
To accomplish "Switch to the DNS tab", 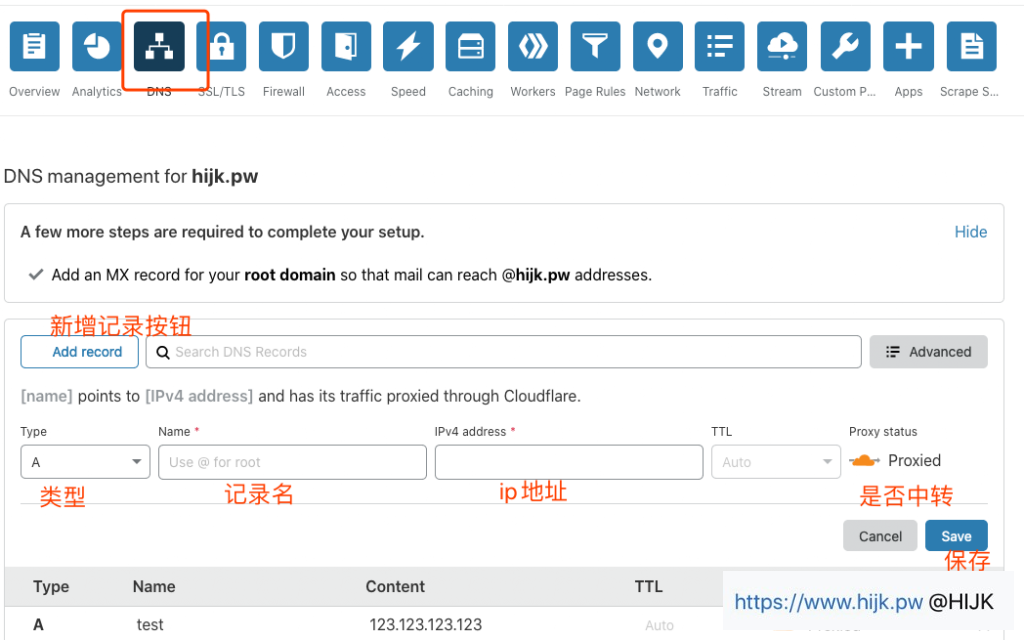I will pyautogui.click(x=159, y=46).
